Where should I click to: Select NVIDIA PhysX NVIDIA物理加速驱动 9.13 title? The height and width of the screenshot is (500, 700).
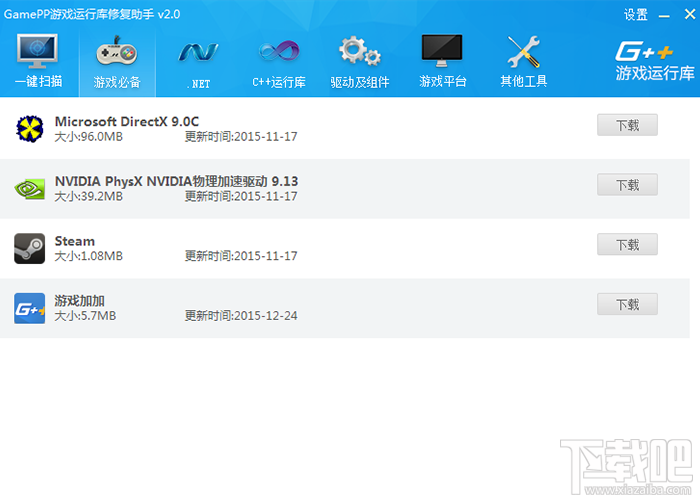[176, 181]
